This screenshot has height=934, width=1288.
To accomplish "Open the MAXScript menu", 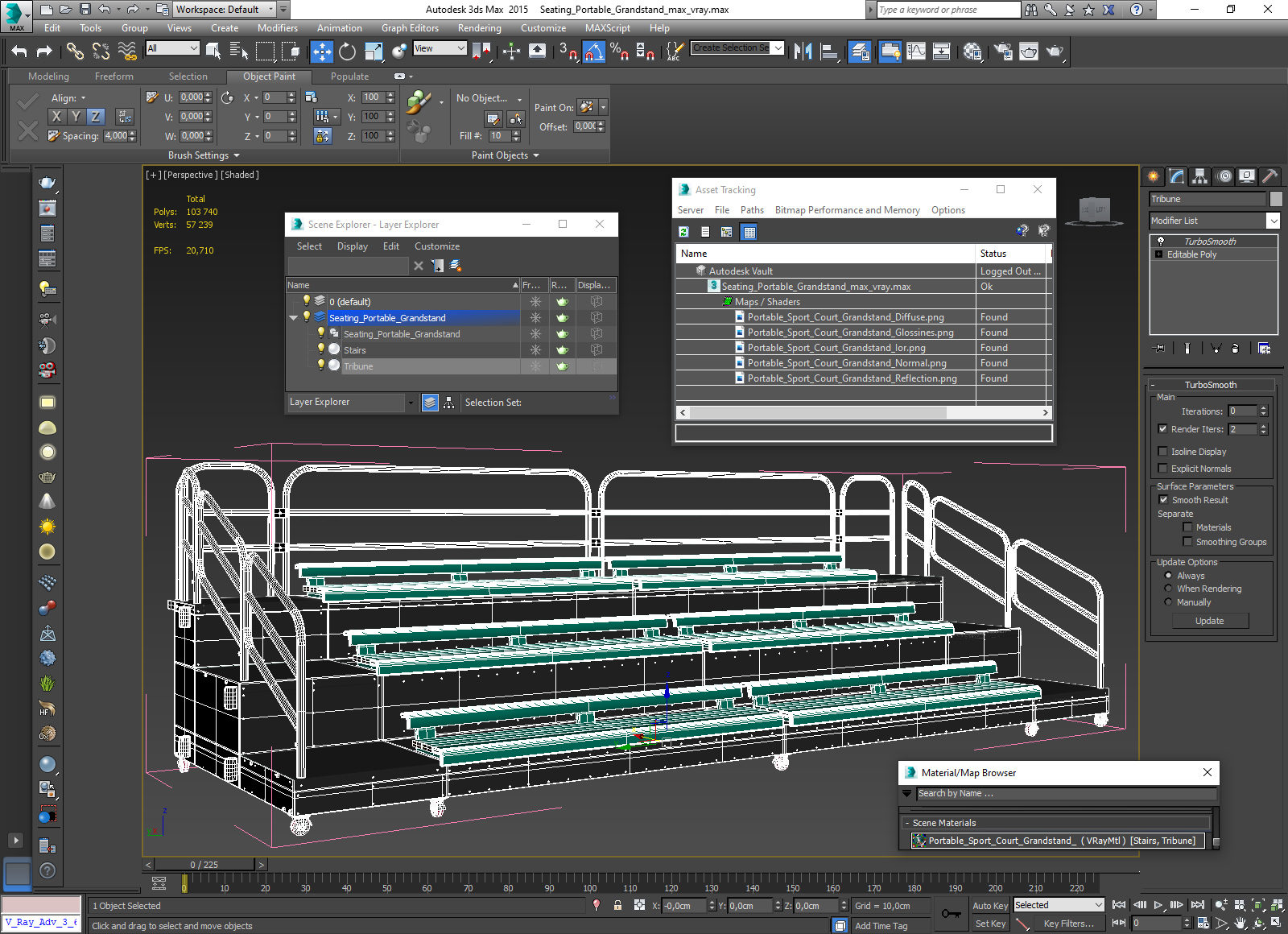I will [608, 28].
